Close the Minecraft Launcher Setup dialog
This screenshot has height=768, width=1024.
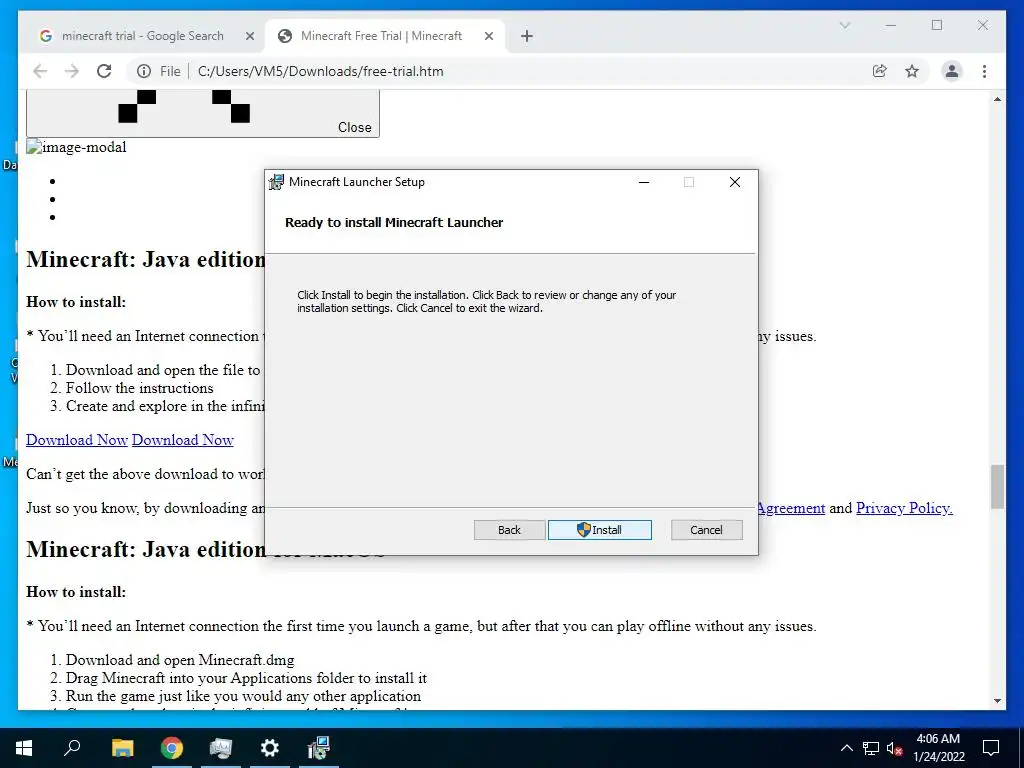point(735,182)
